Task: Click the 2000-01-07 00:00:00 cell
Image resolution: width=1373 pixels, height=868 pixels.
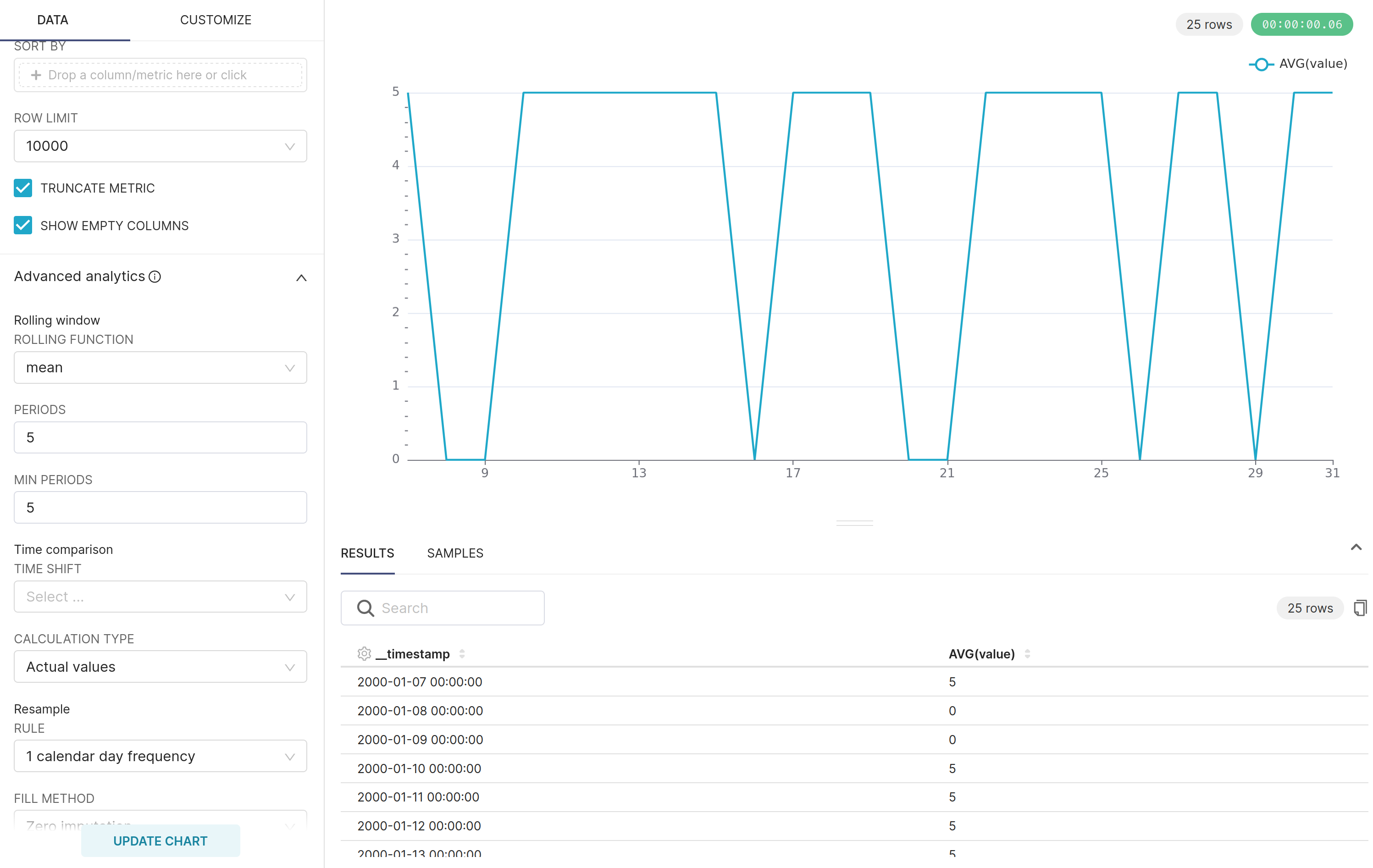Action: (420, 682)
